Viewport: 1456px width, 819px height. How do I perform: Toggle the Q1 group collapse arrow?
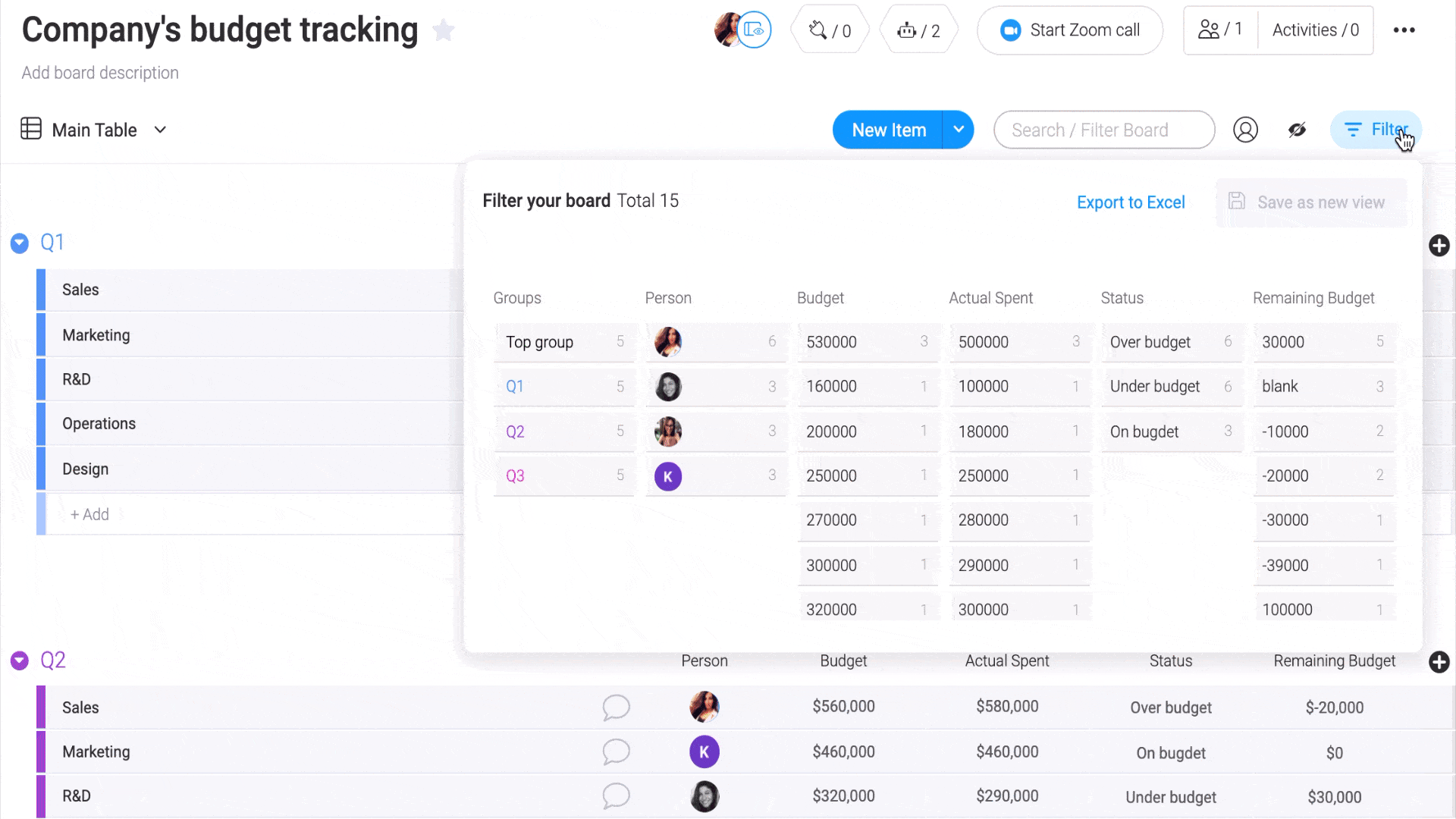tap(18, 242)
